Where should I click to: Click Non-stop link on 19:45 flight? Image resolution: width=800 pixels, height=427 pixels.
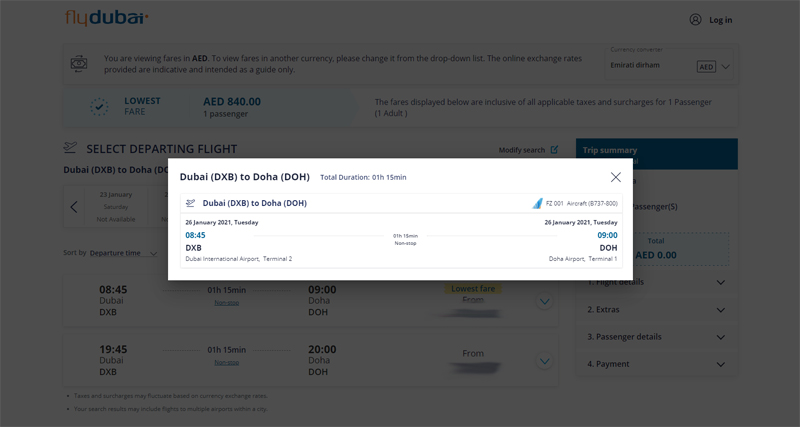(227, 362)
